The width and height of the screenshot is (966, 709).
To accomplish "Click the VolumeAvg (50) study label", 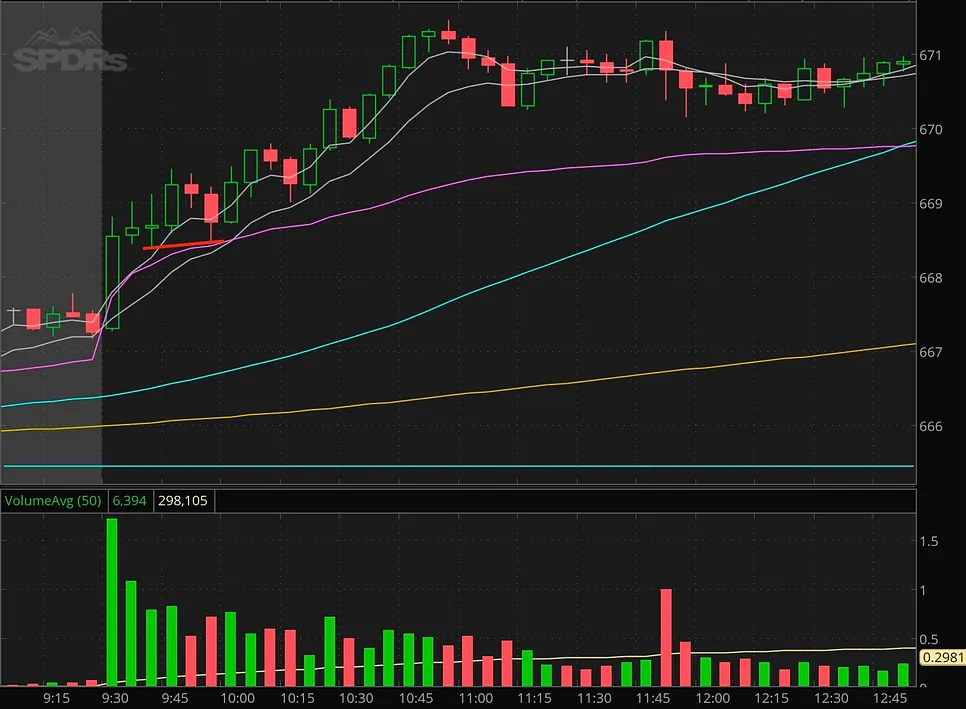I will (53, 501).
